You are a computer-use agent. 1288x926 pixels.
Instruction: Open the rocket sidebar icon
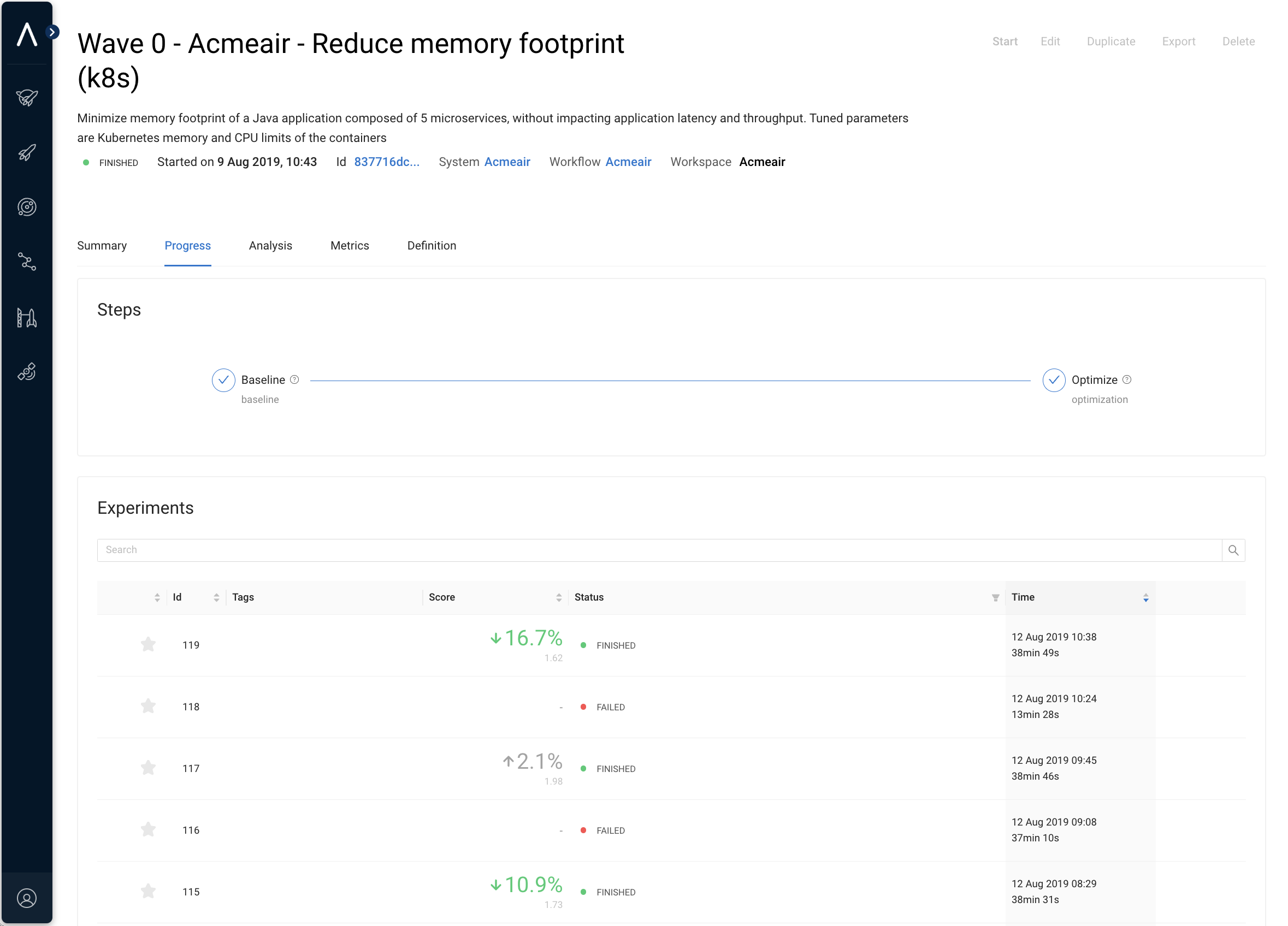click(27, 152)
